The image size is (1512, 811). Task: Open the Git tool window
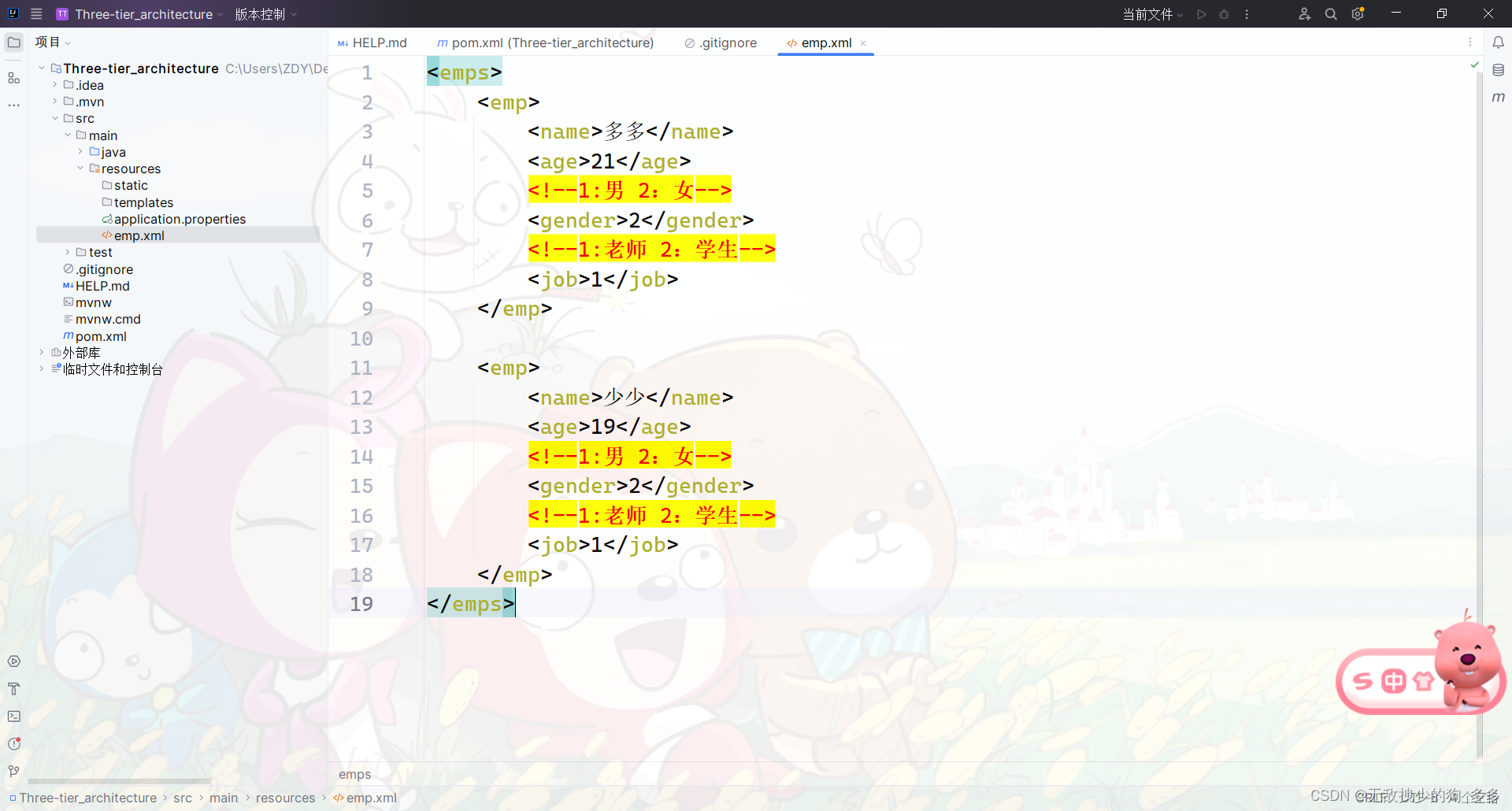[x=13, y=770]
